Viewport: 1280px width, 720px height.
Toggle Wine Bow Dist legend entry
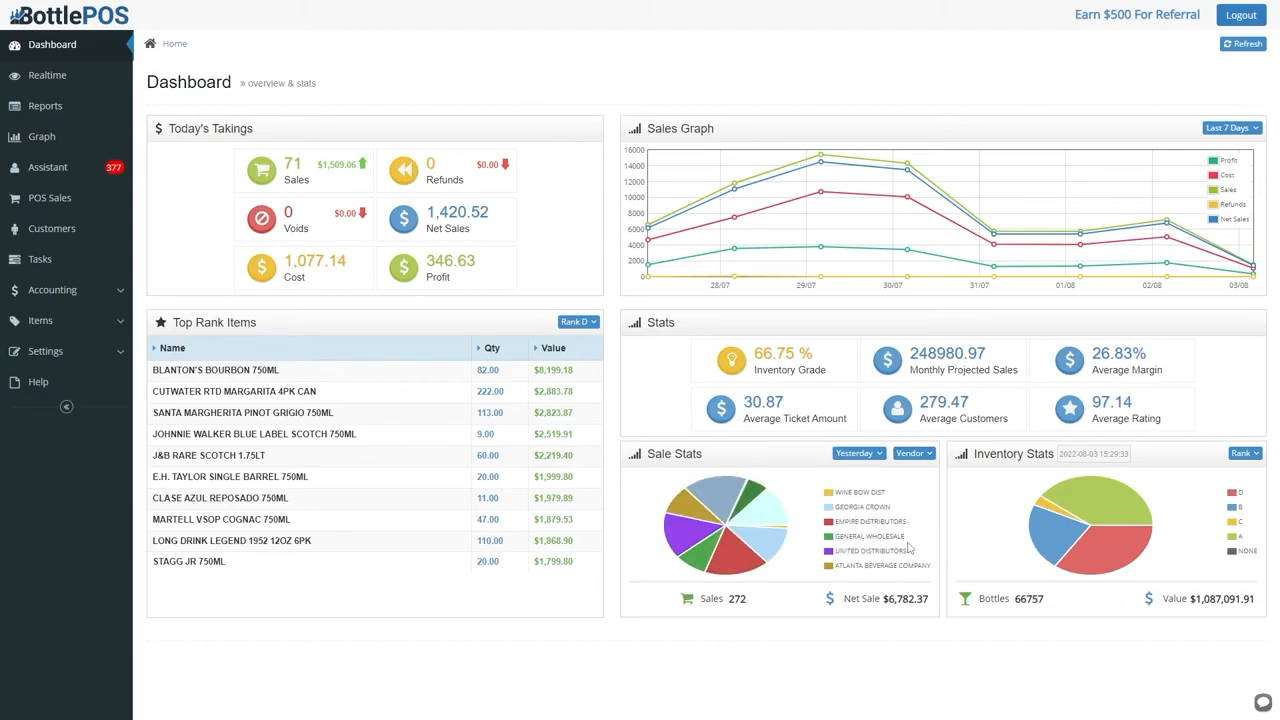(855, 492)
